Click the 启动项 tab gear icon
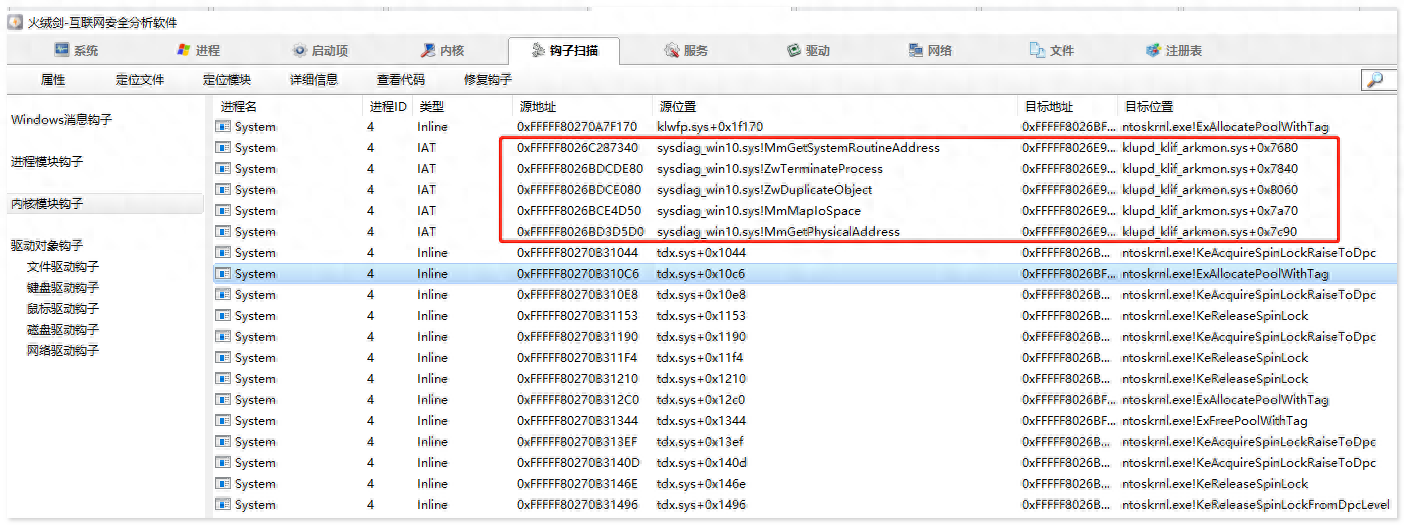1404x525 pixels. [300, 50]
